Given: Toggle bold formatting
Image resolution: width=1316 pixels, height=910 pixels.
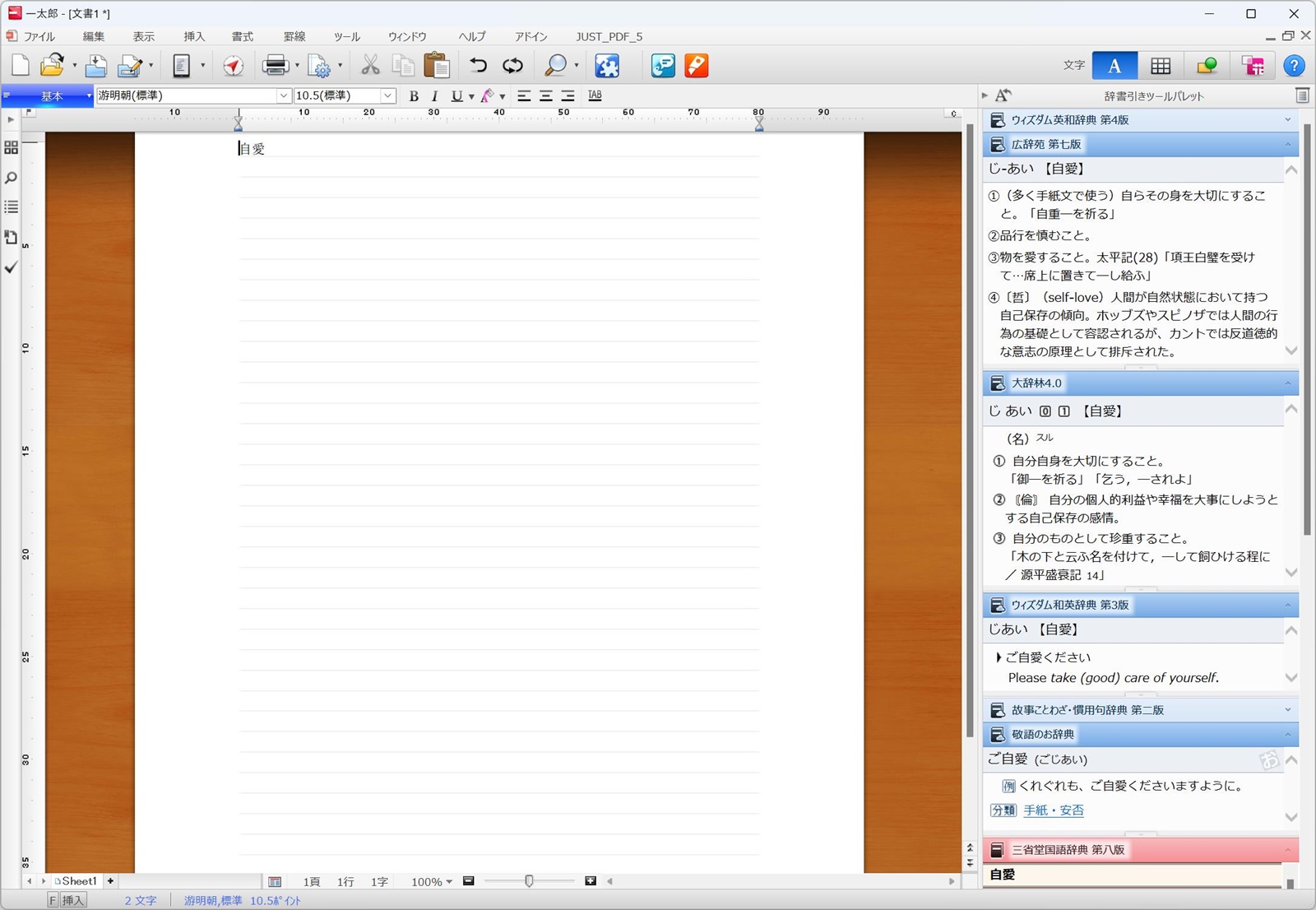Looking at the screenshot, I should tap(414, 95).
